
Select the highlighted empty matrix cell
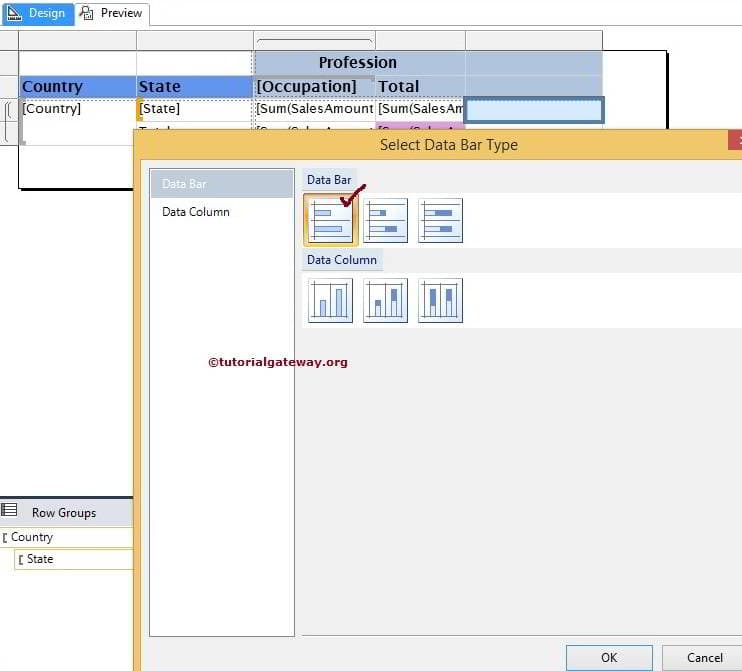point(534,110)
